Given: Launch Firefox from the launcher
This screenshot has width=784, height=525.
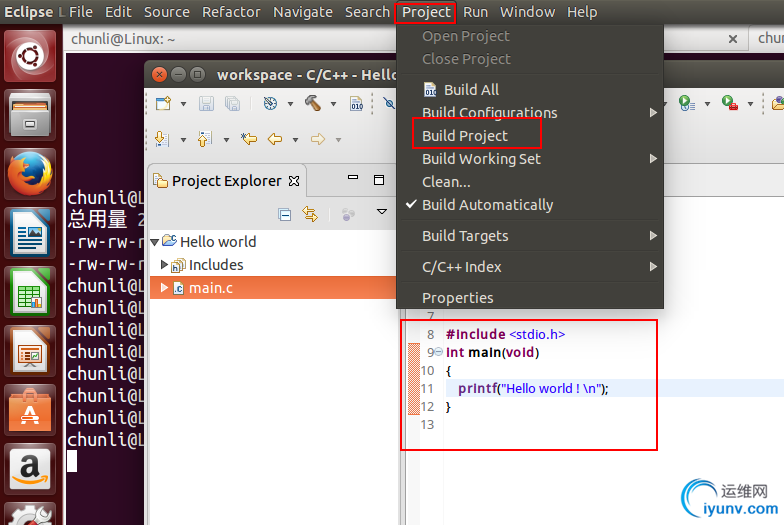Looking at the screenshot, I should pos(30,174).
